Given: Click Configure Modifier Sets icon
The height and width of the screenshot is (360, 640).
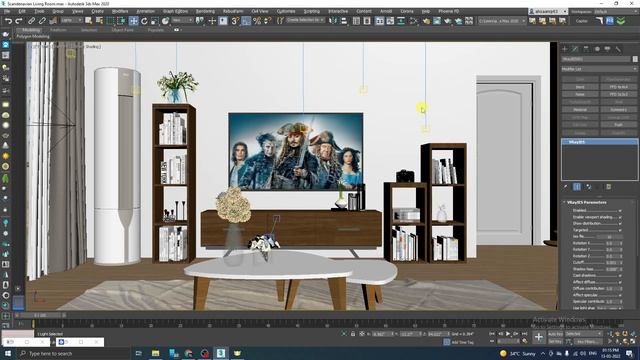Looking at the screenshot, I should pos(609,187).
